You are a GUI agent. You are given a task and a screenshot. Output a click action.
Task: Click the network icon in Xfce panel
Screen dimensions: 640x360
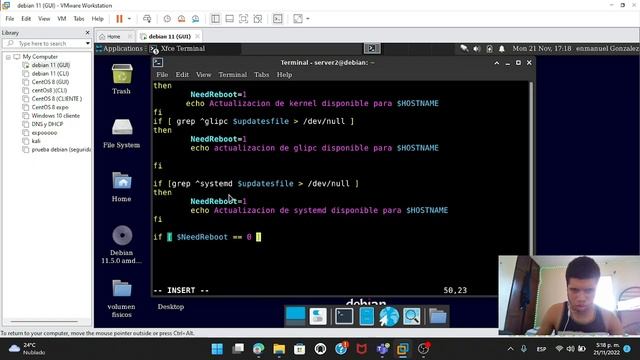coord(464,49)
